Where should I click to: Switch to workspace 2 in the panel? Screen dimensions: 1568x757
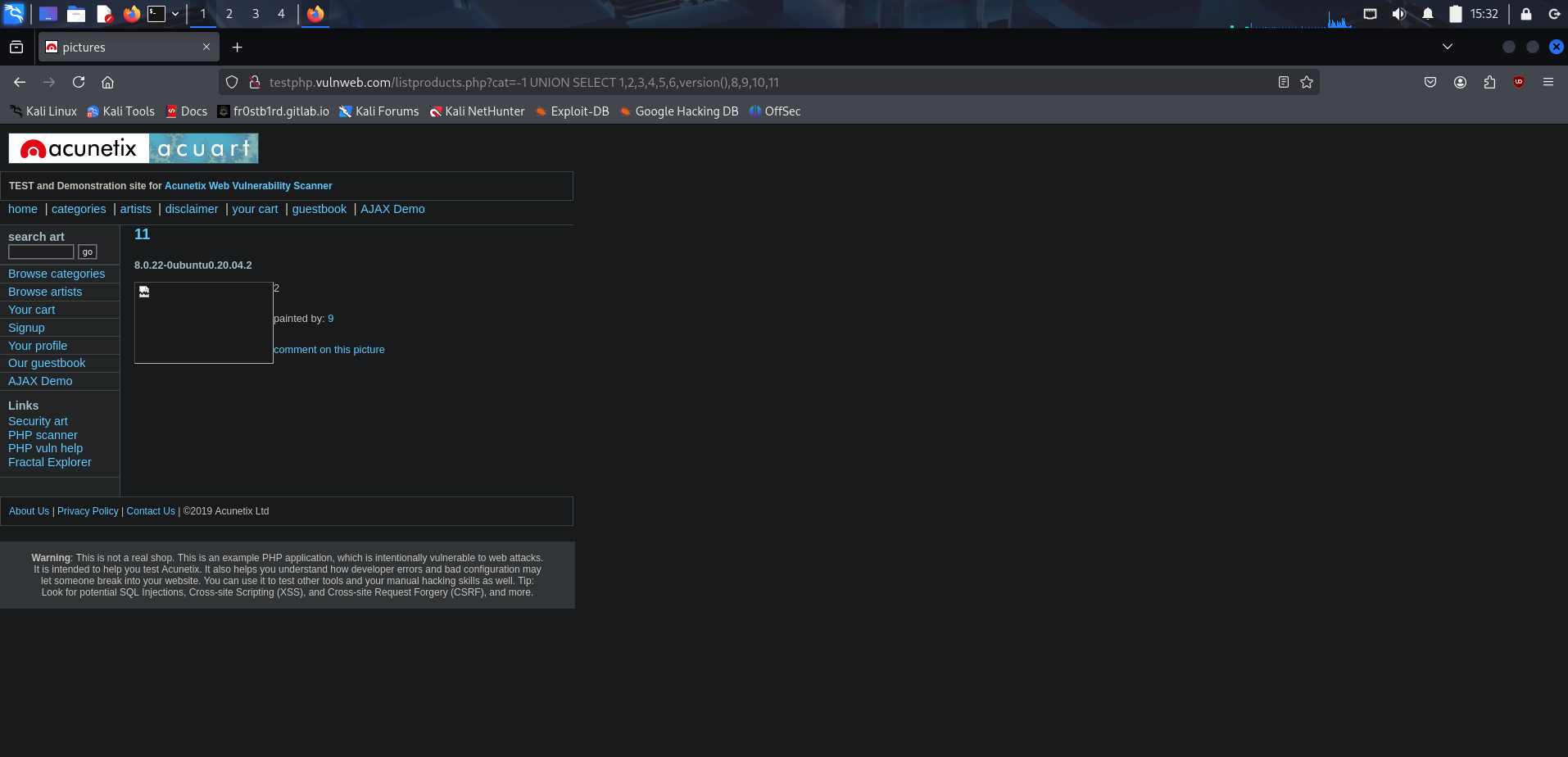(229, 14)
